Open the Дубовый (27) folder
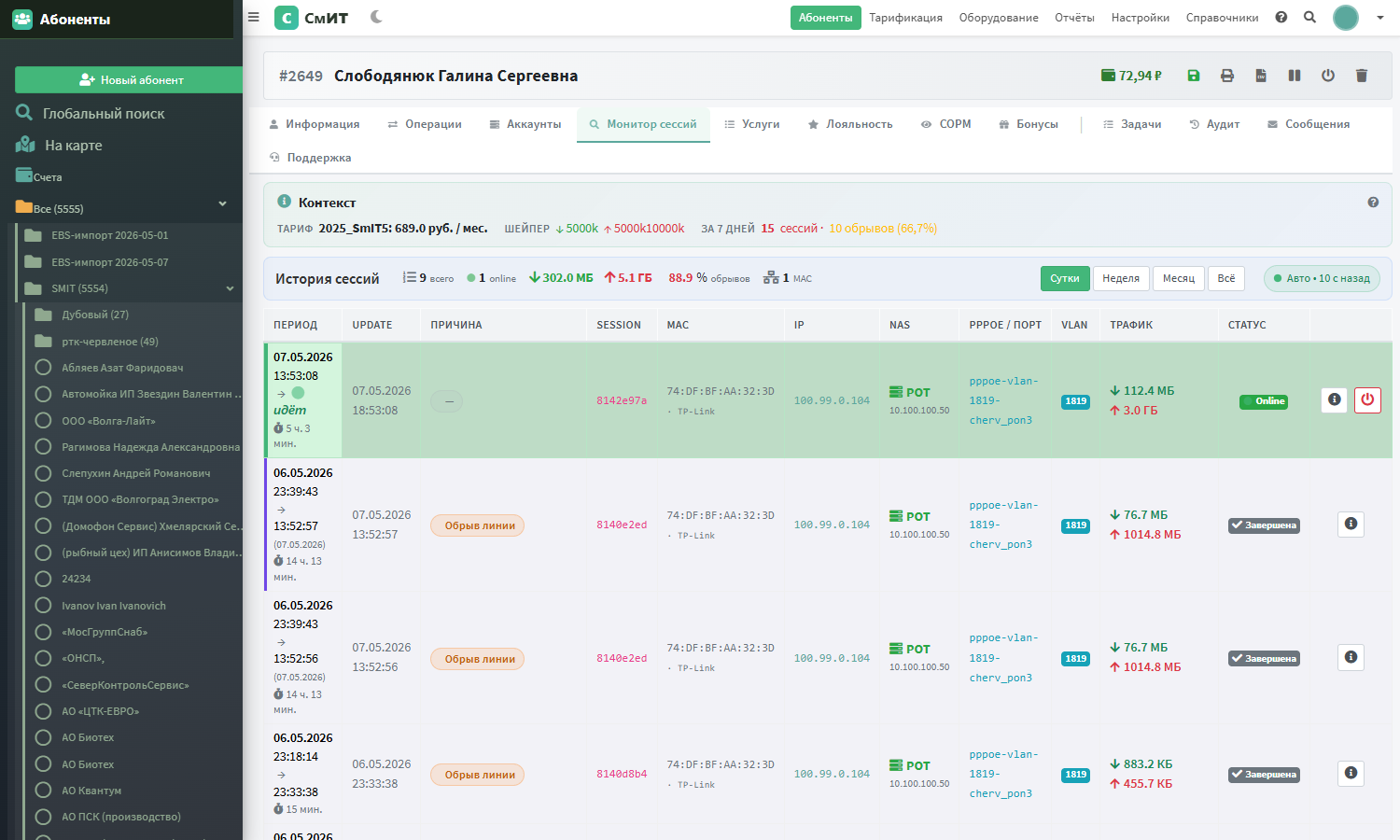This screenshot has width=1400, height=840. (95, 315)
